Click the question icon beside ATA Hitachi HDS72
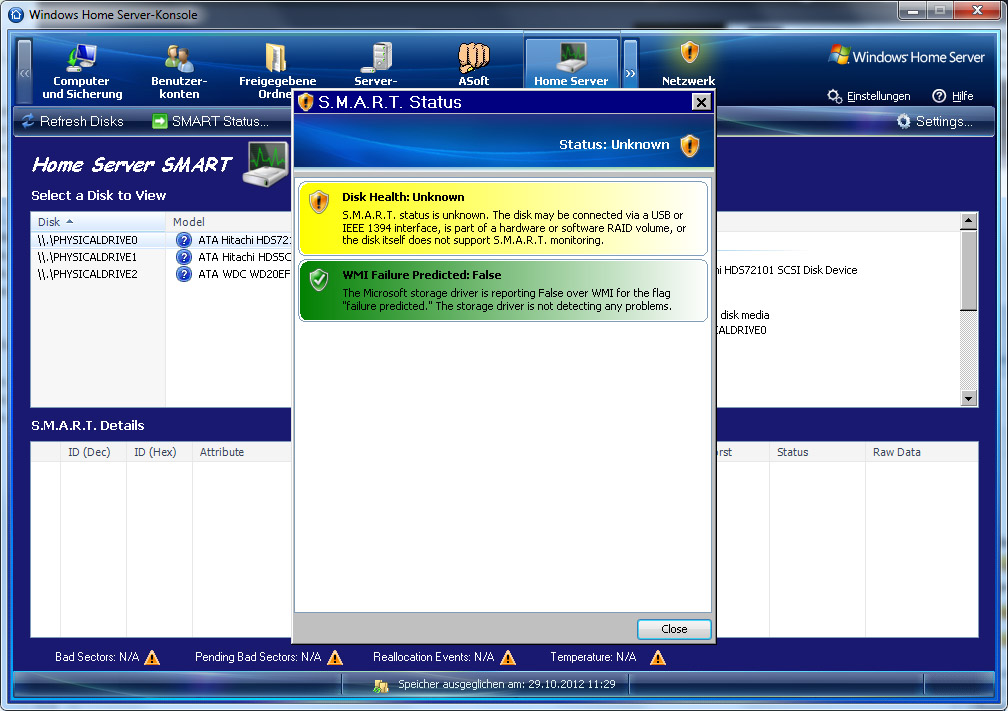This screenshot has height=711, width=1008. tap(184, 240)
